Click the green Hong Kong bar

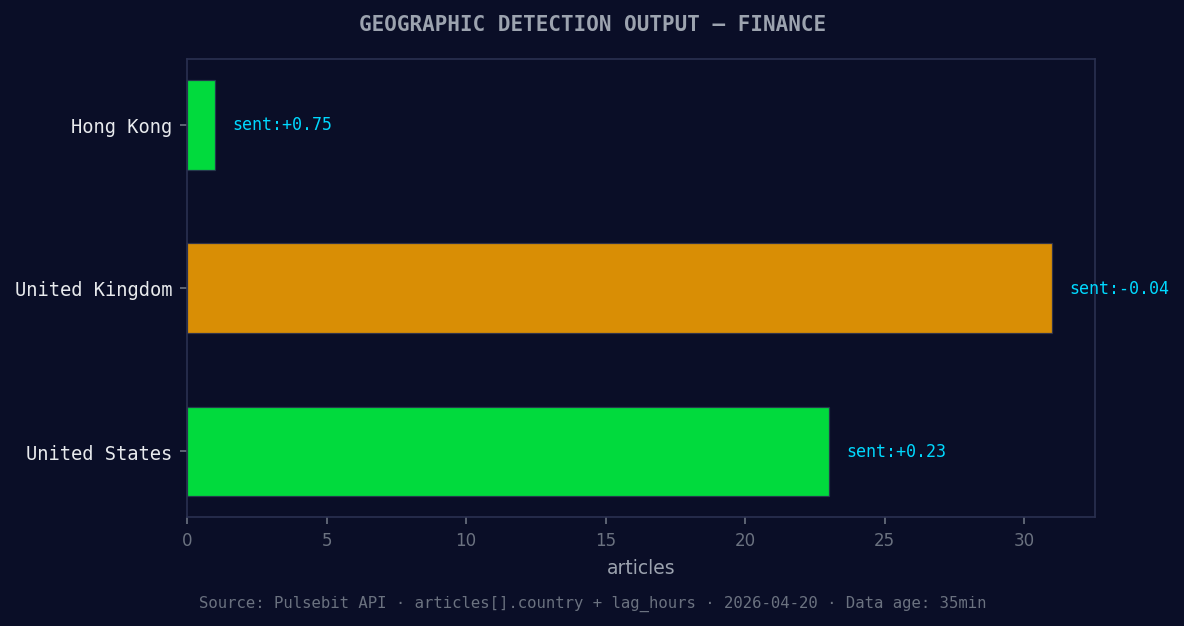click(200, 126)
